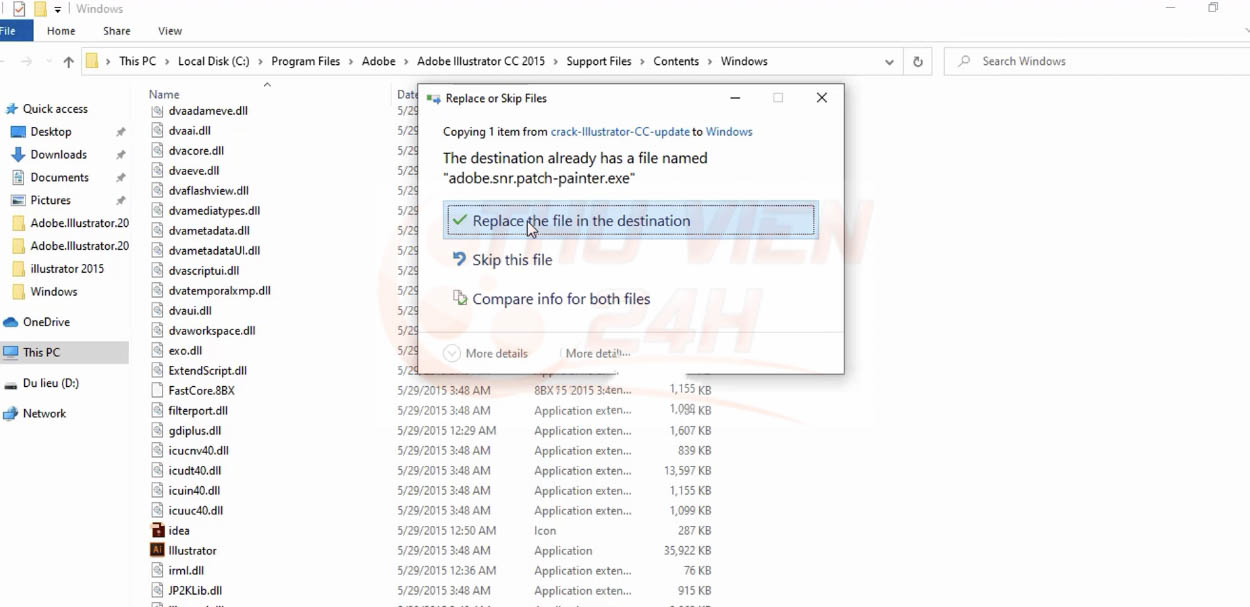Select the idea icon file
This screenshot has width=1250, height=607.
[157, 531]
